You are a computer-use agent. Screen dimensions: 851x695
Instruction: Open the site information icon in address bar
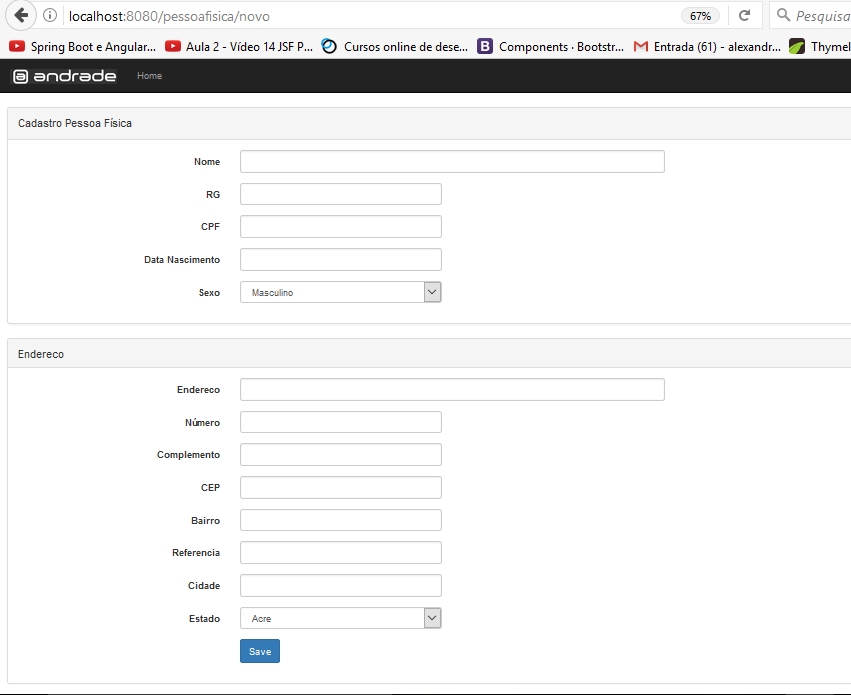tap(50, 15)
